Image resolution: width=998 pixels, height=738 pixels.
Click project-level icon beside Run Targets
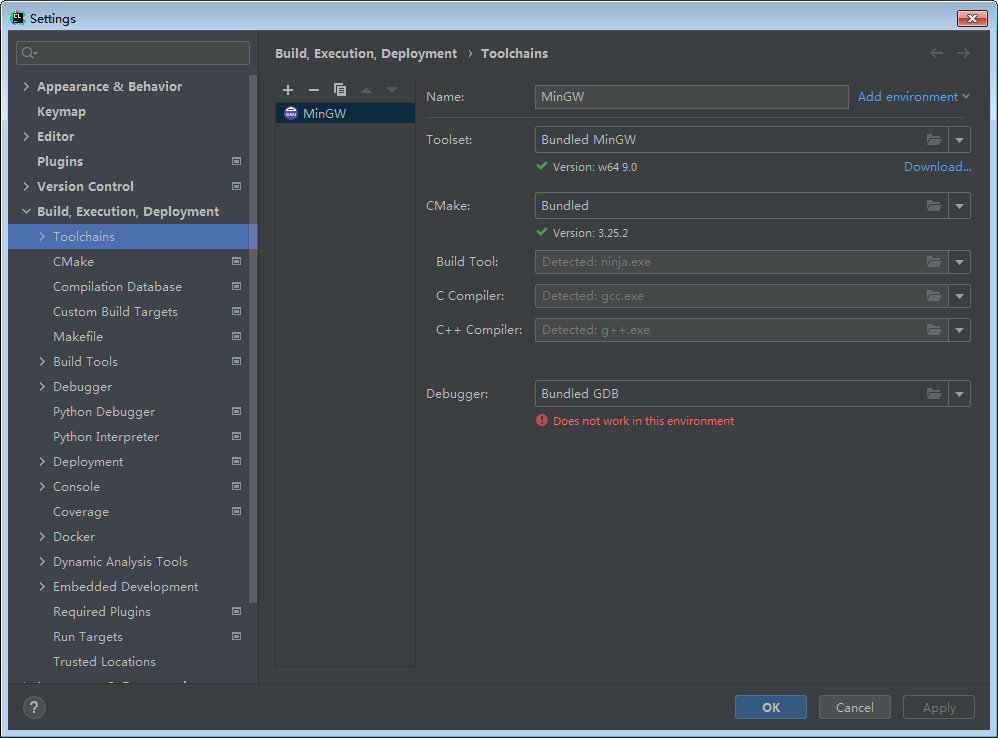click(236, 636)
